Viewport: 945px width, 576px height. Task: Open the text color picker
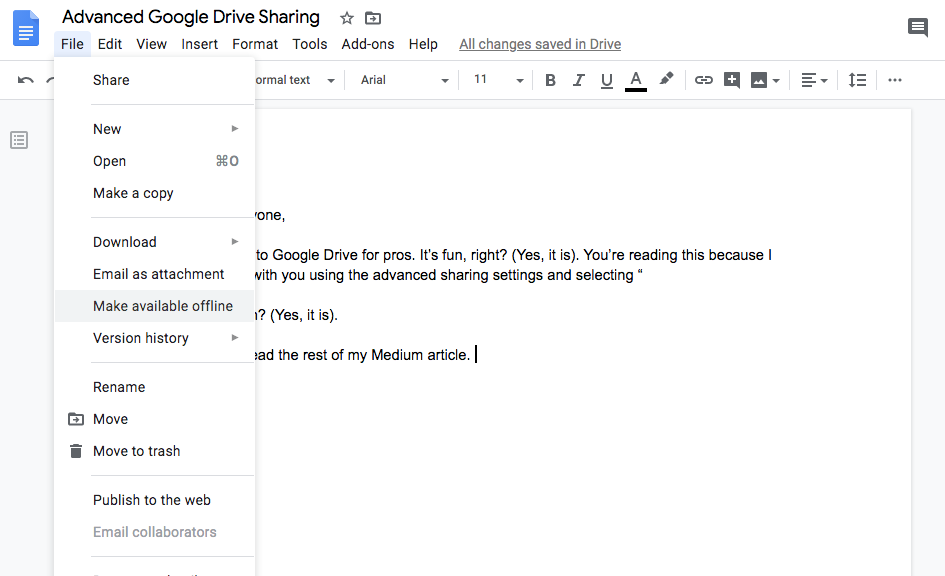click(x=636, y=81)
